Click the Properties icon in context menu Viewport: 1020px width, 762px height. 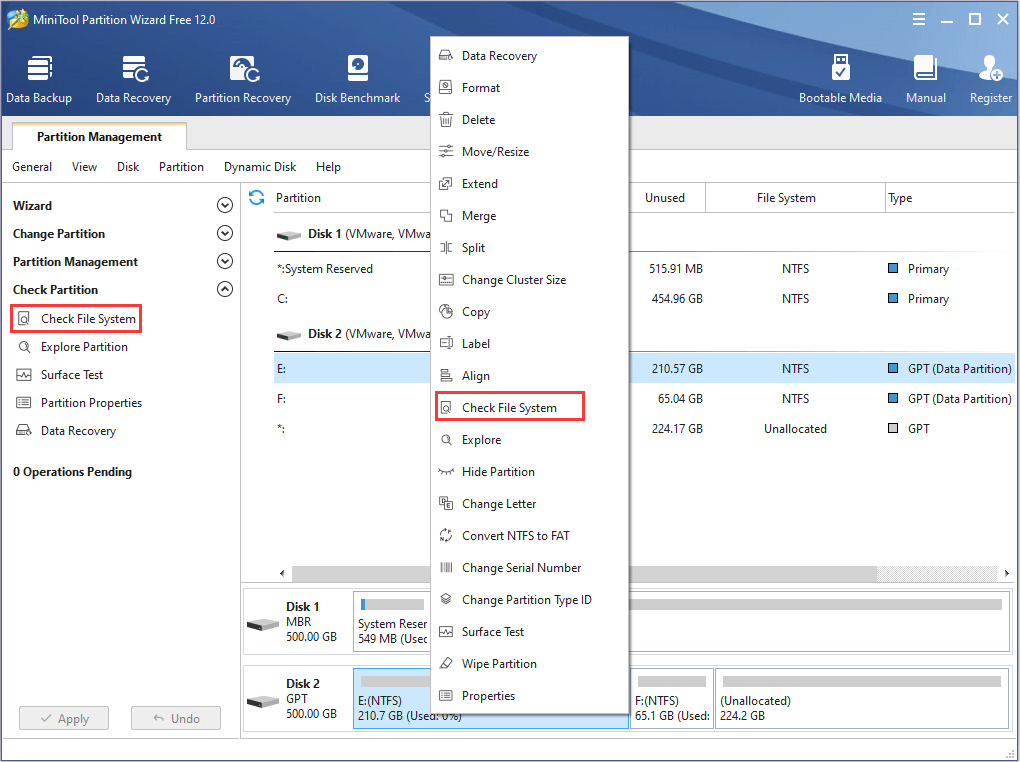(x=446, y=696)
